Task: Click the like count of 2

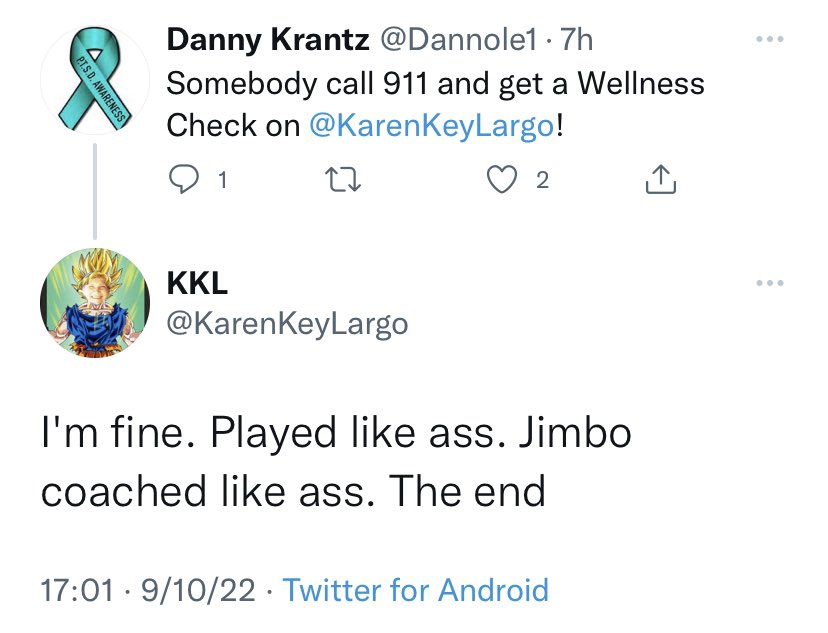Action: 542,181
